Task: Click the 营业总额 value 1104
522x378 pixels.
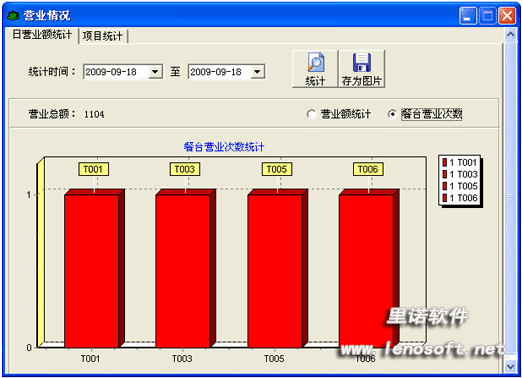Action: (x=94, y=115)
